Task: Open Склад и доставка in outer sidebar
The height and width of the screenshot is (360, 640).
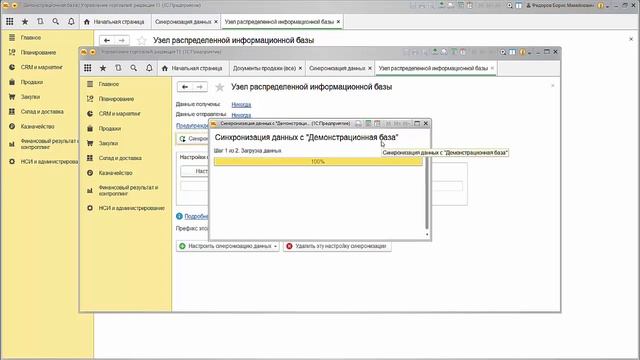Action: pyautogui.click(x=42, y=111)
